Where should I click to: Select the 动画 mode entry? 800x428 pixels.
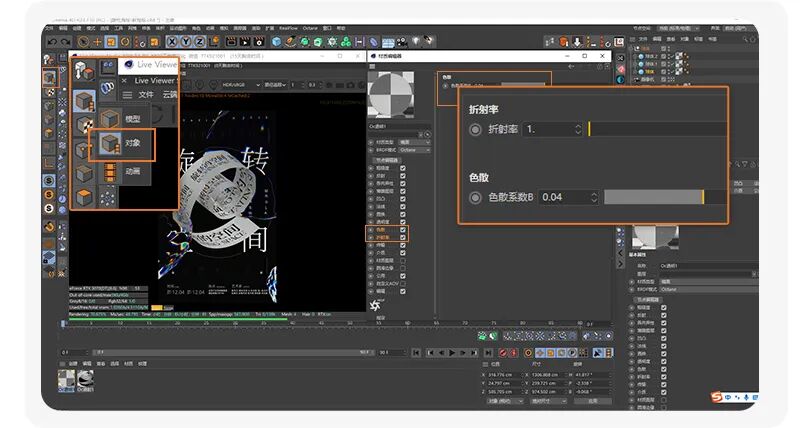click(133, 171)
